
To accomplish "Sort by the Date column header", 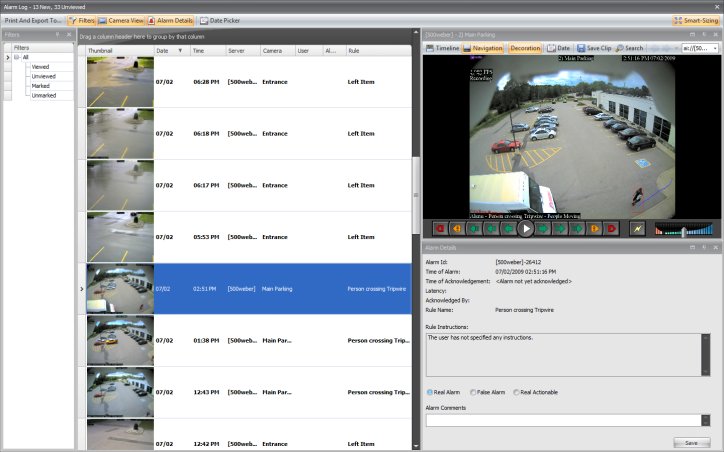I will tap(172, 51).
